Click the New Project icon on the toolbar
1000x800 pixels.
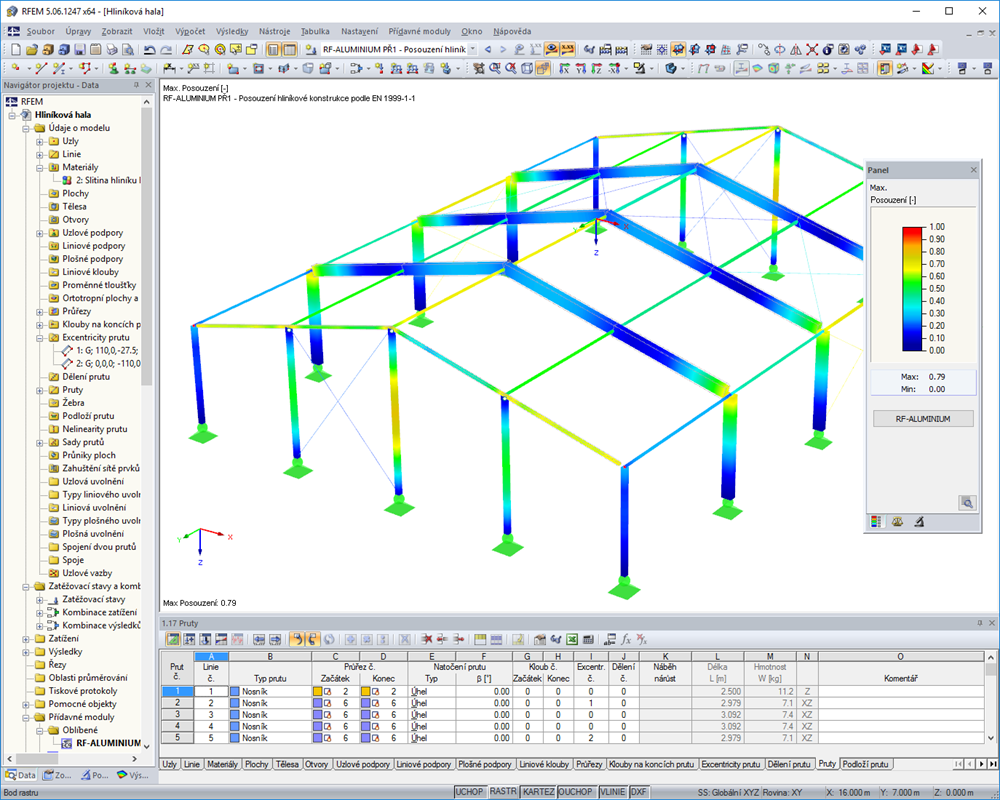(x=14, y=47)
